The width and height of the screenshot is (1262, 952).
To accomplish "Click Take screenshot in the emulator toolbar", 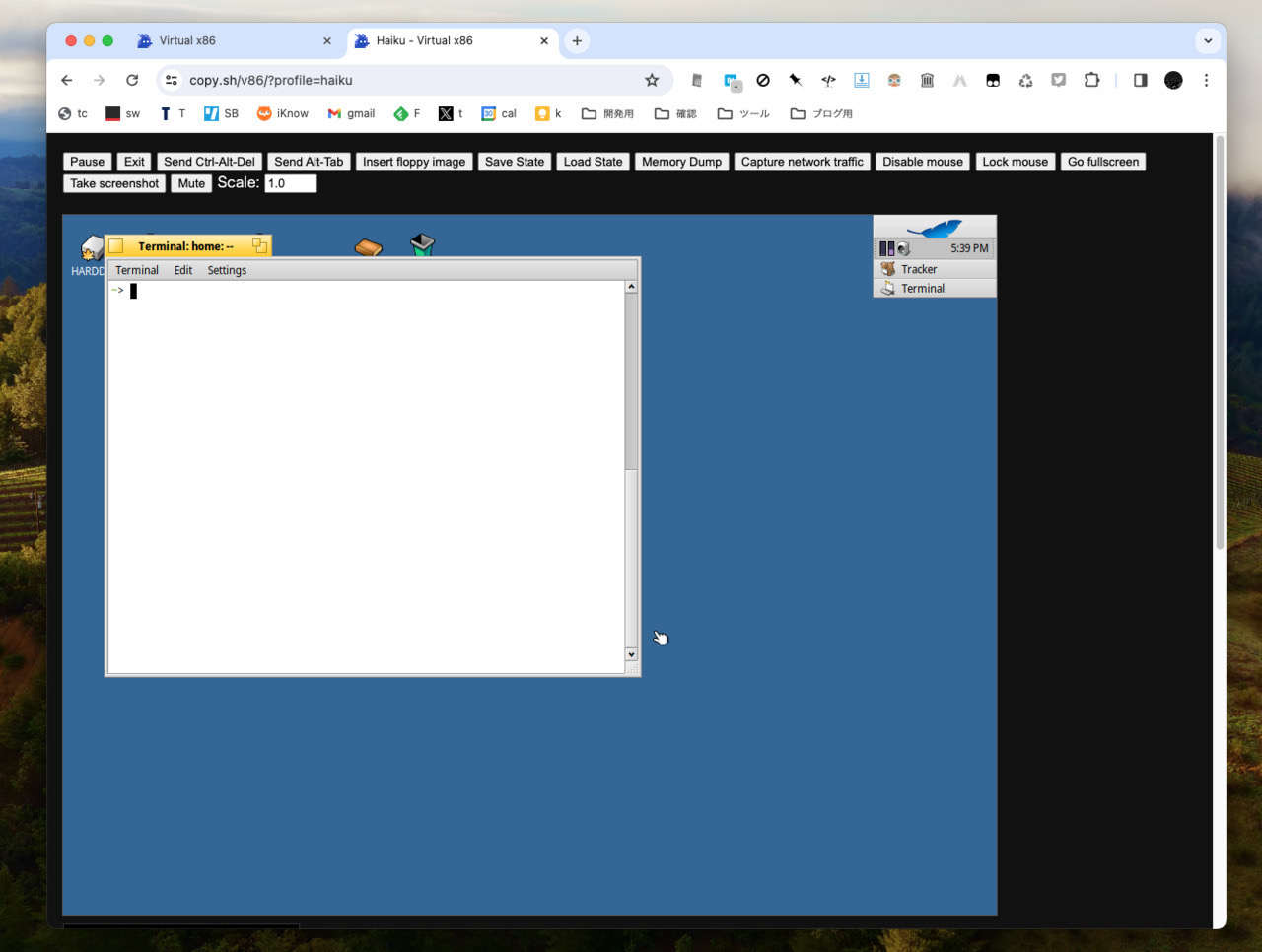I will [113, 183].
